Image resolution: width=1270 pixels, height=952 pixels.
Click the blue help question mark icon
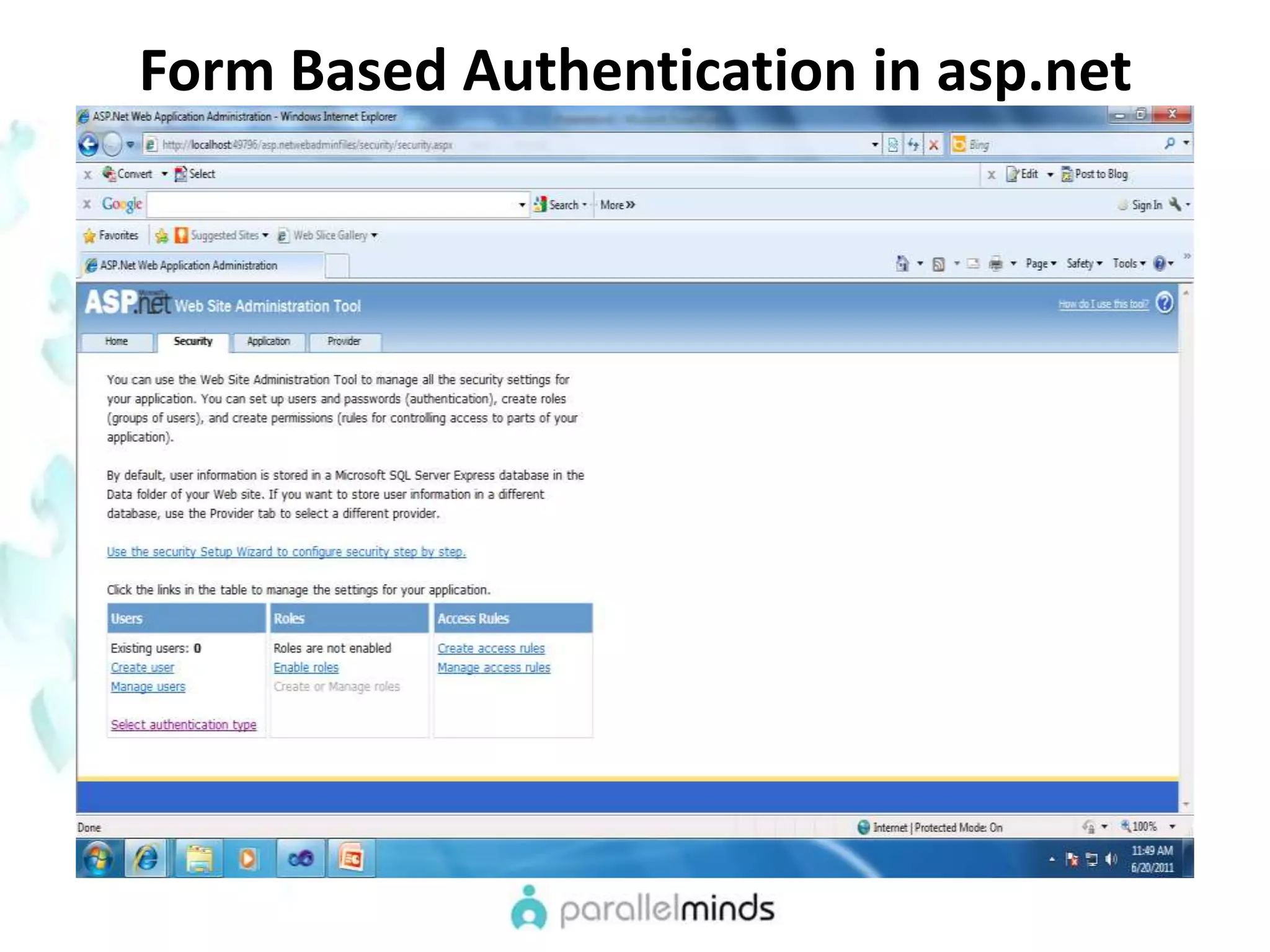(x=1165, y=303)
